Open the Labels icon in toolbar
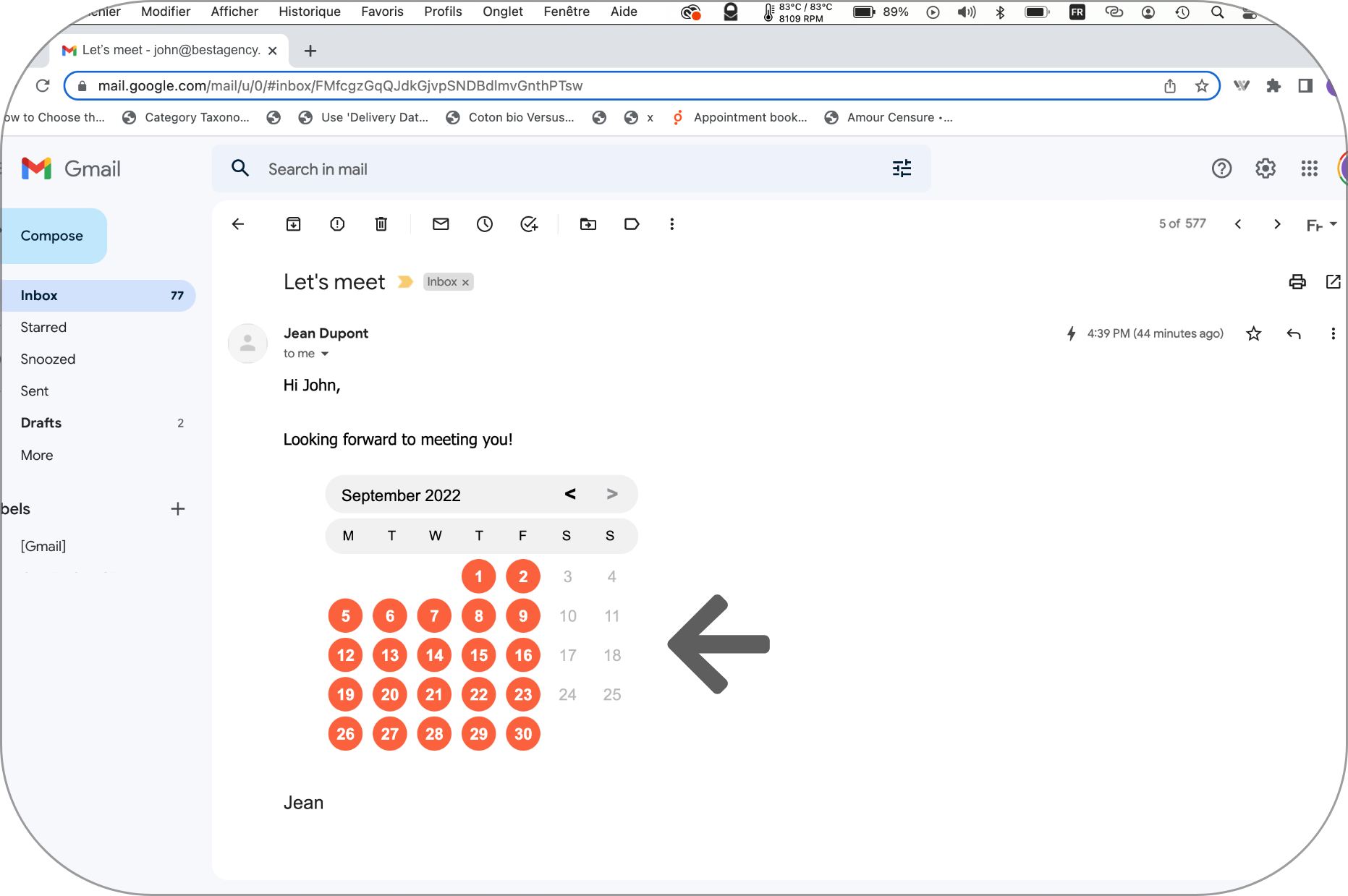This screenshot has height=896, width=1348. click(x=632, y=224)
